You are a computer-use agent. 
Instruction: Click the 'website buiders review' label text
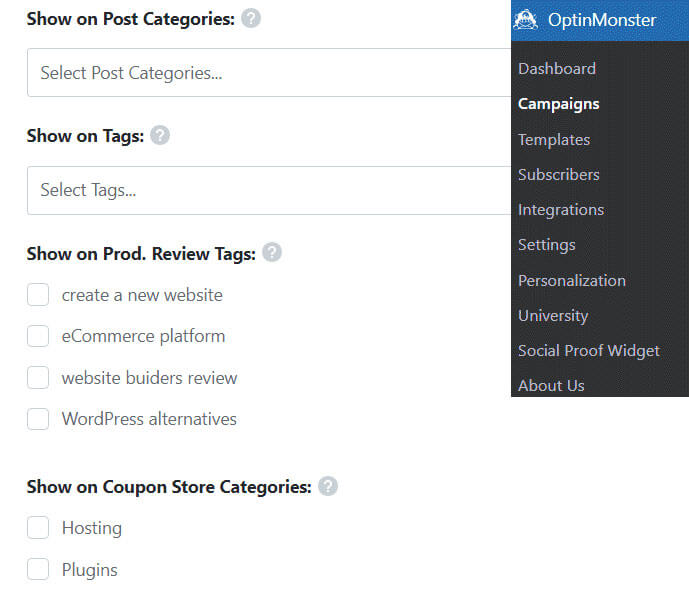(149, 378)
